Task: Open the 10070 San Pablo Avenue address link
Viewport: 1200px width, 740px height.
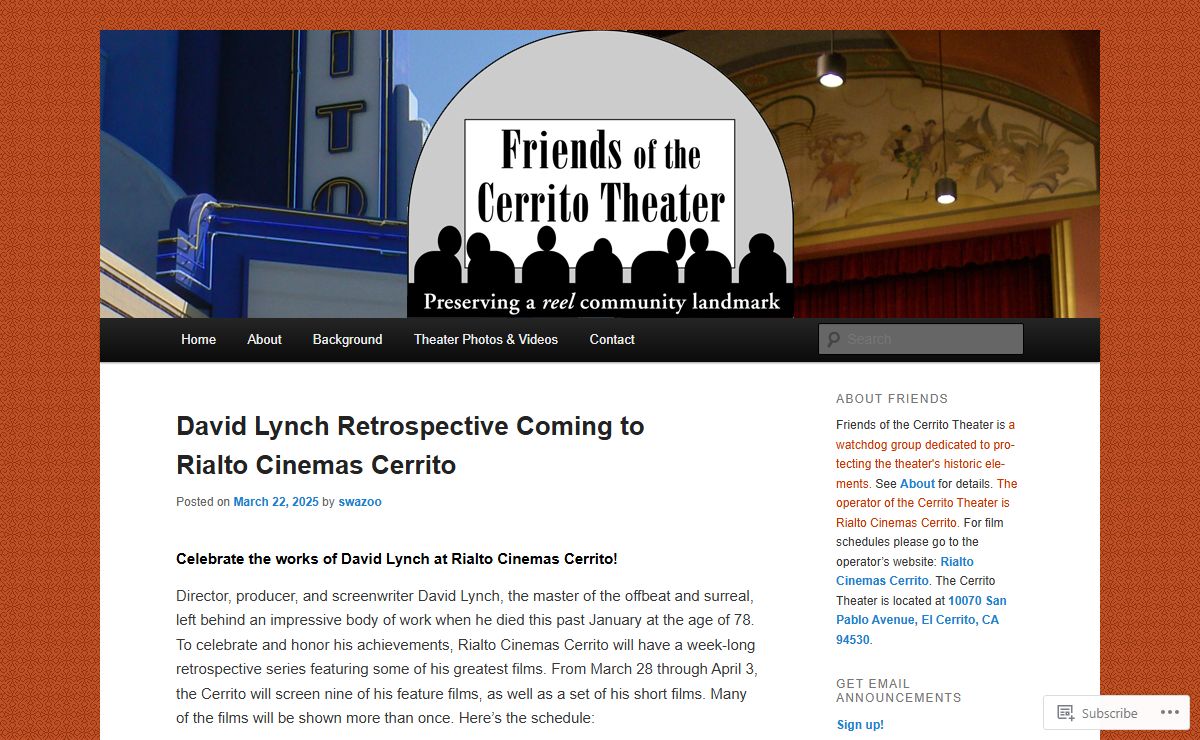Action: point(921,620)
